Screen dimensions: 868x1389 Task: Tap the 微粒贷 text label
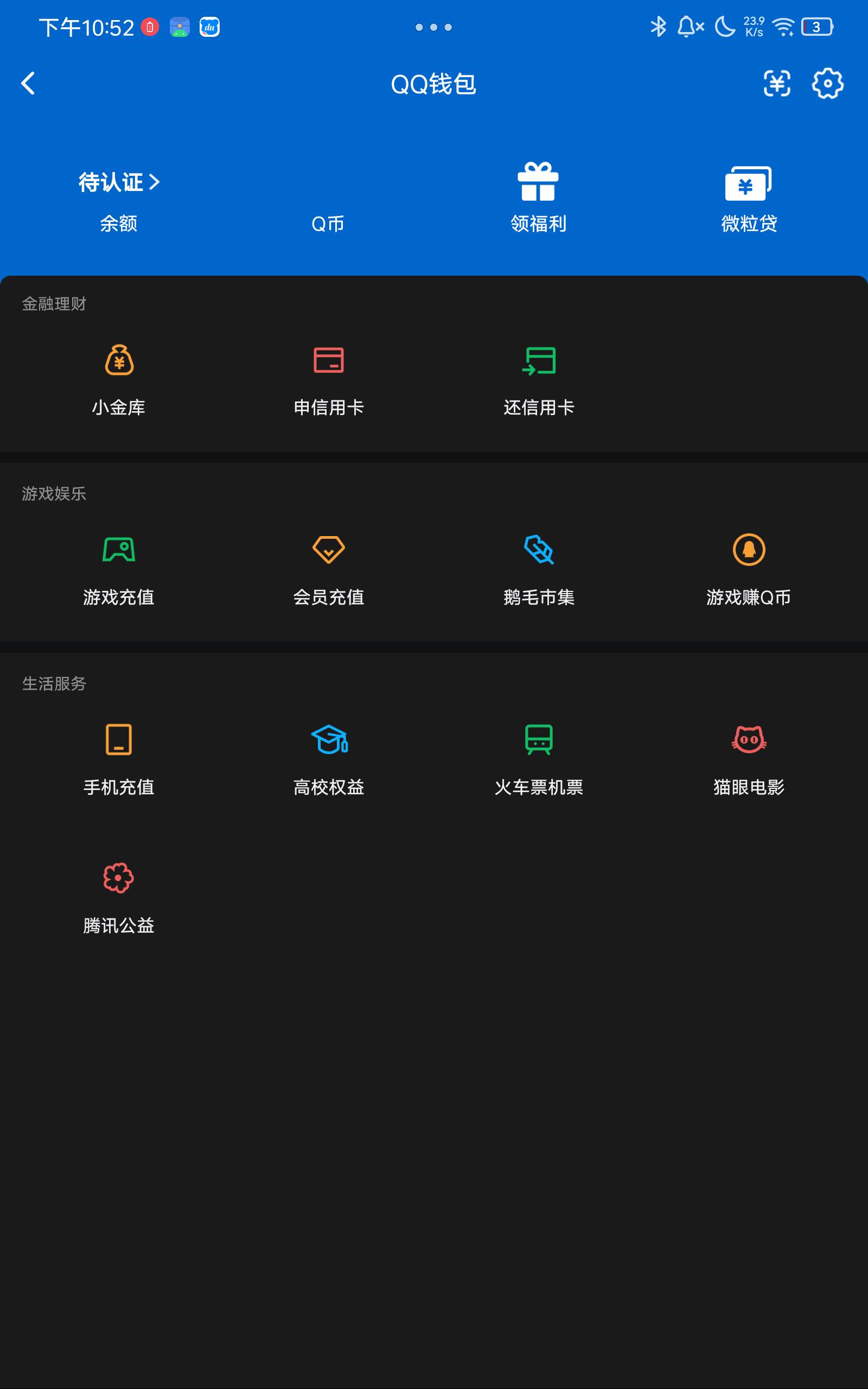[749, 224]
